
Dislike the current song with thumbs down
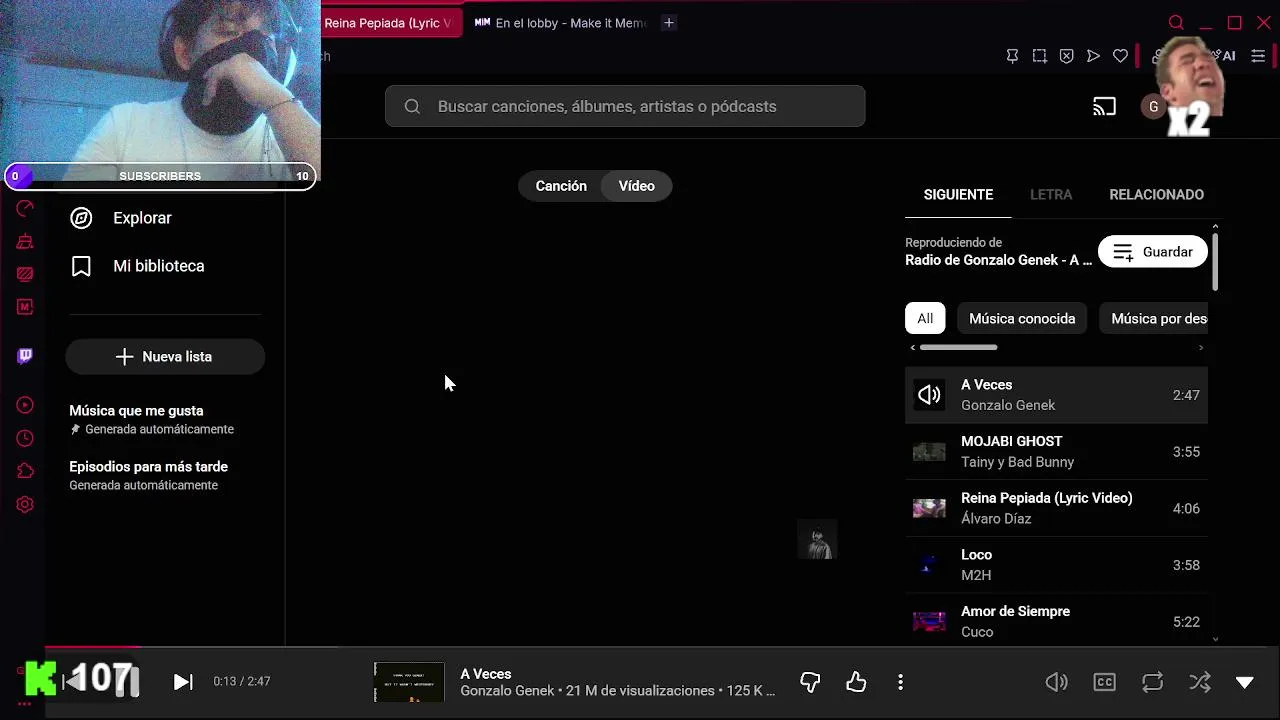coord(810,682)
